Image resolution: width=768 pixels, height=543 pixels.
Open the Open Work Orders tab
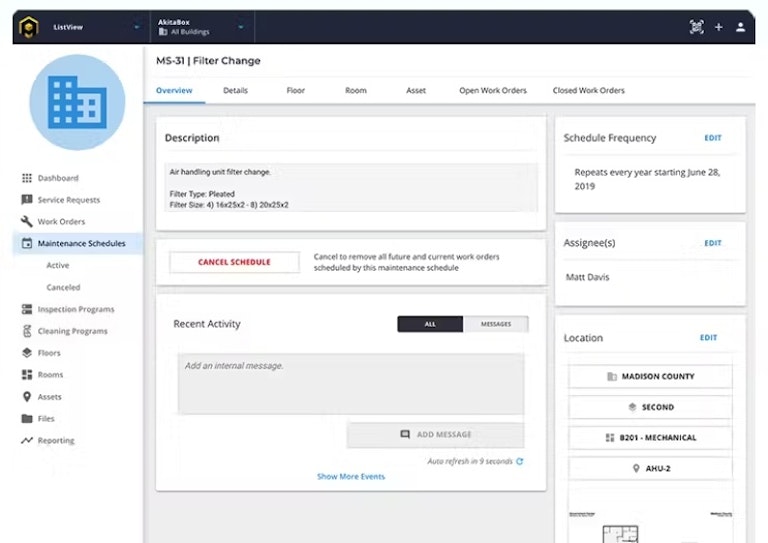pos(493,91)
